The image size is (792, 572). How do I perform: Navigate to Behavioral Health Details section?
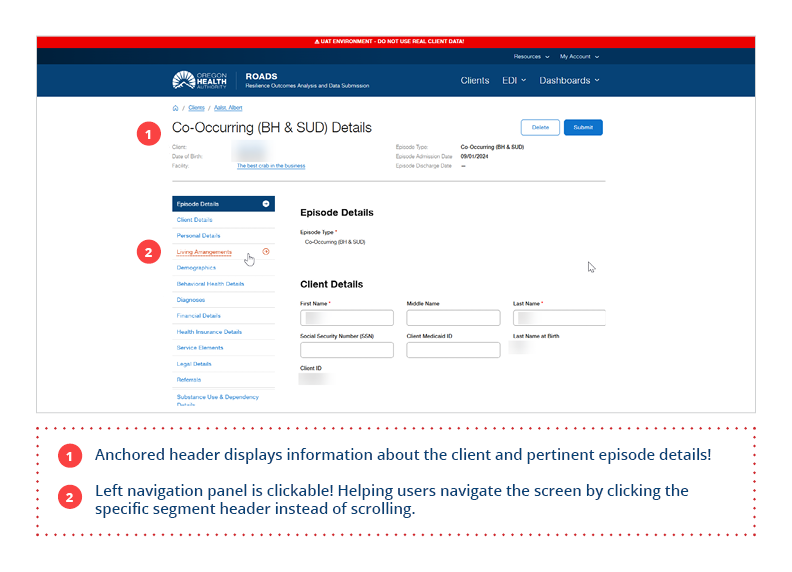(210, 284)
